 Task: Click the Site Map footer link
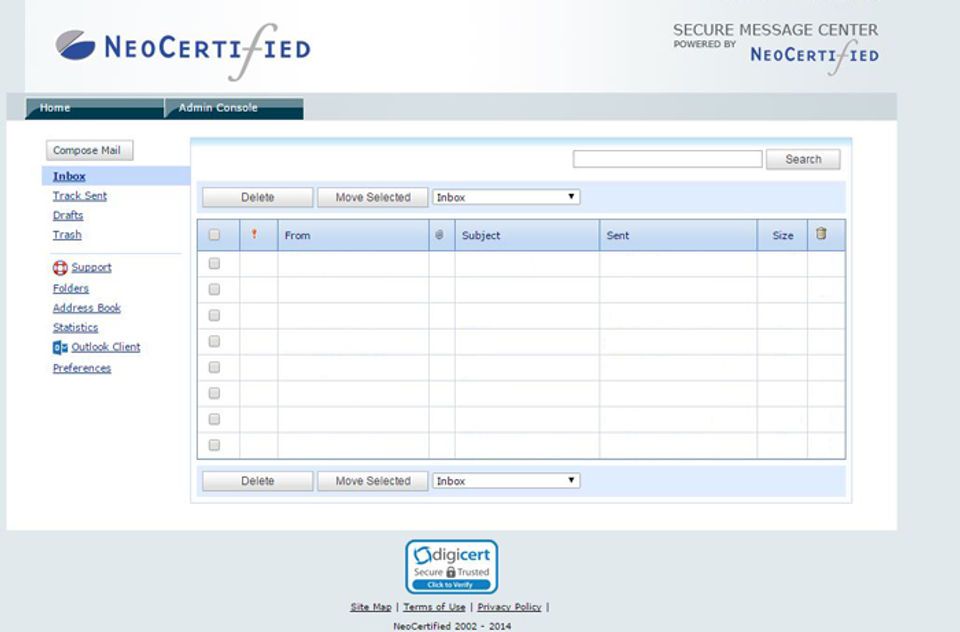click(x=370, y=607)
